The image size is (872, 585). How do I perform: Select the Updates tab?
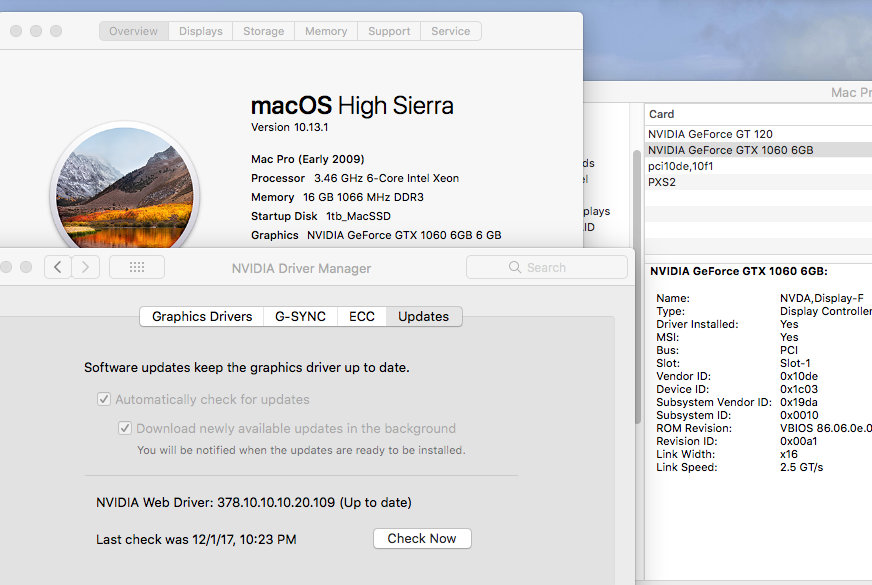click(x=424, y=316)
